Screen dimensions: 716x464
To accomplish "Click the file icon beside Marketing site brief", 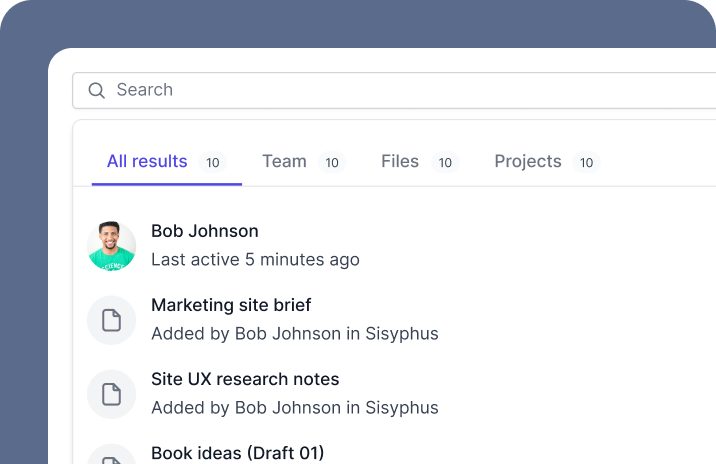I will click(111, 320).
